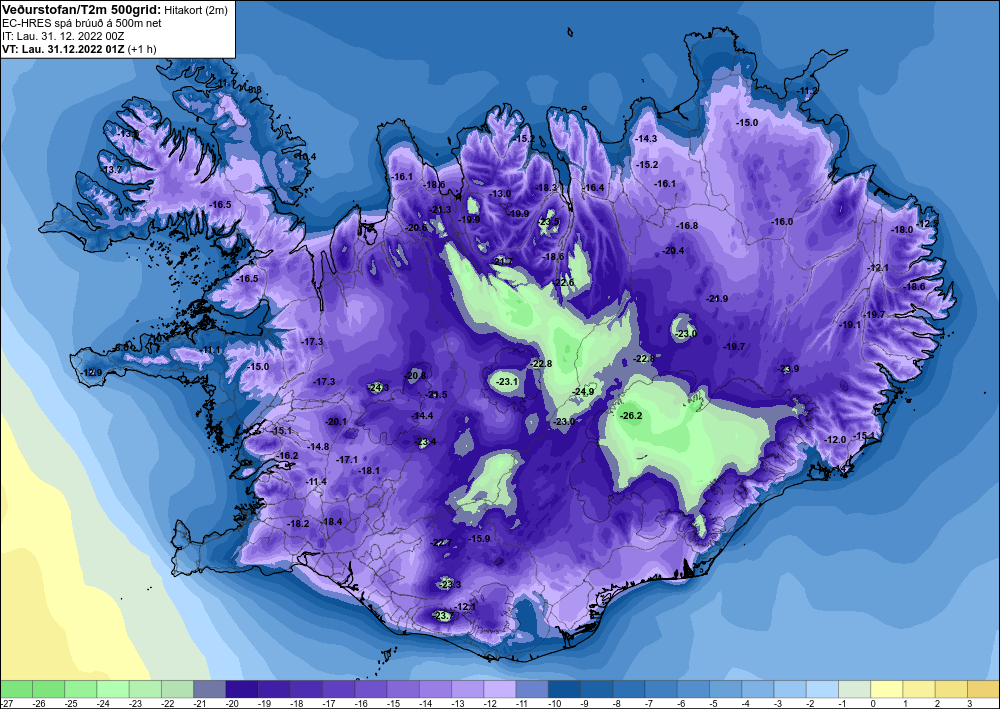Click the -26.2 temperature label on the glacier
The height and width of the screenshot is (709, 1000).
coord(631,415)
